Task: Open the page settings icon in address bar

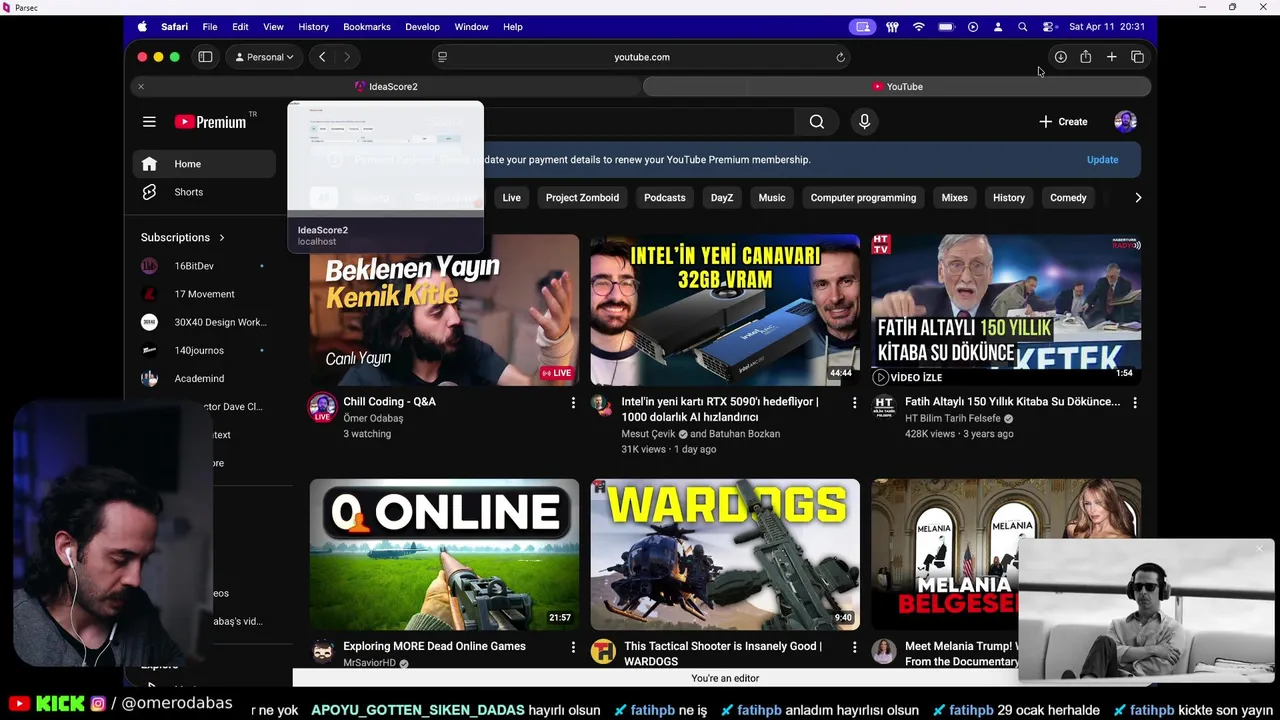Action: click(x=442, y=57)
